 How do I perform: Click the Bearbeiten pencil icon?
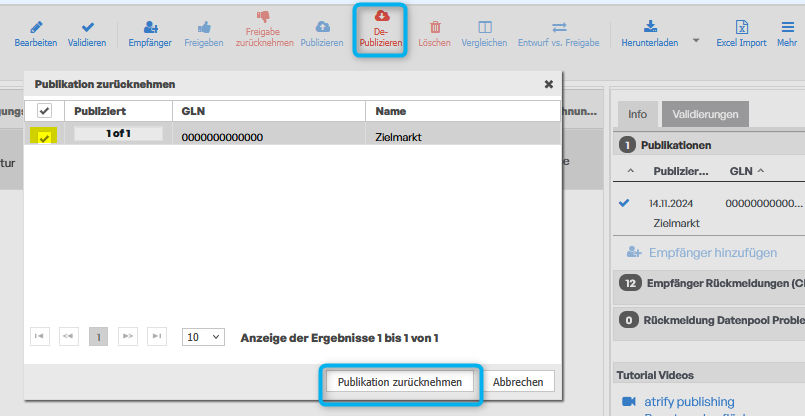36,27
